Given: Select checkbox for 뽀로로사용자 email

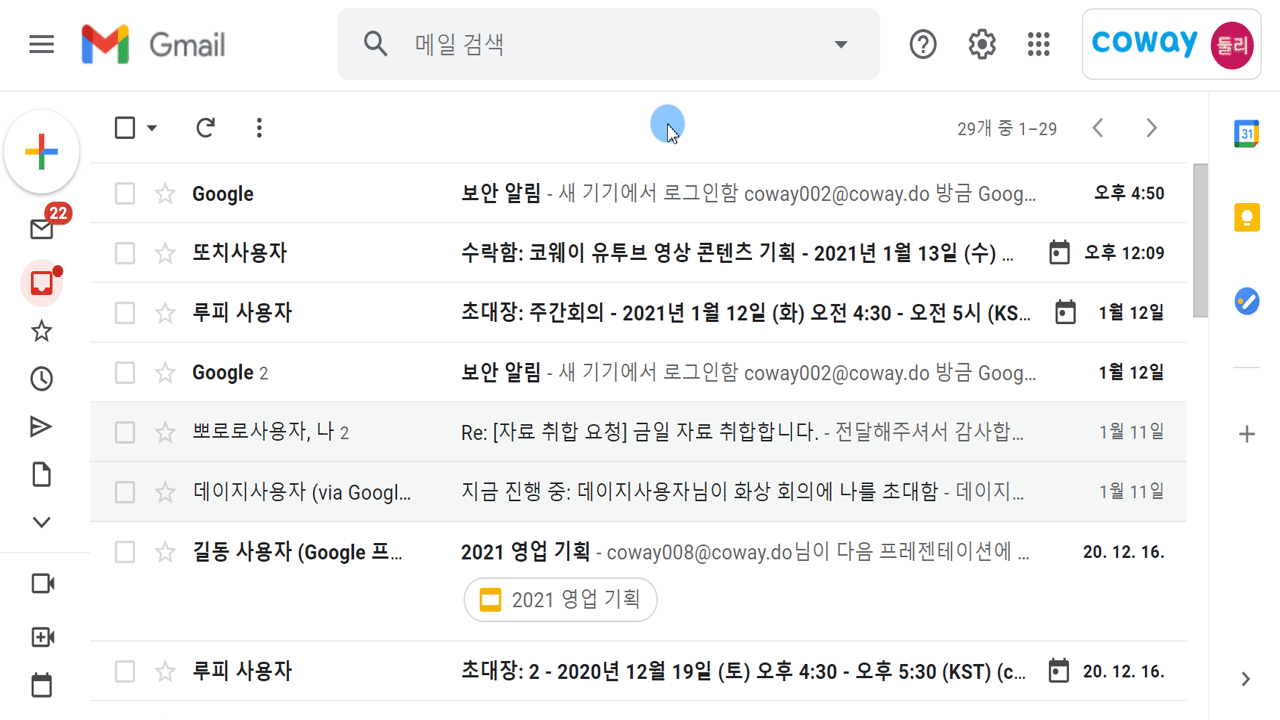Looking at the screenshot, I should (x=125, y=432).
